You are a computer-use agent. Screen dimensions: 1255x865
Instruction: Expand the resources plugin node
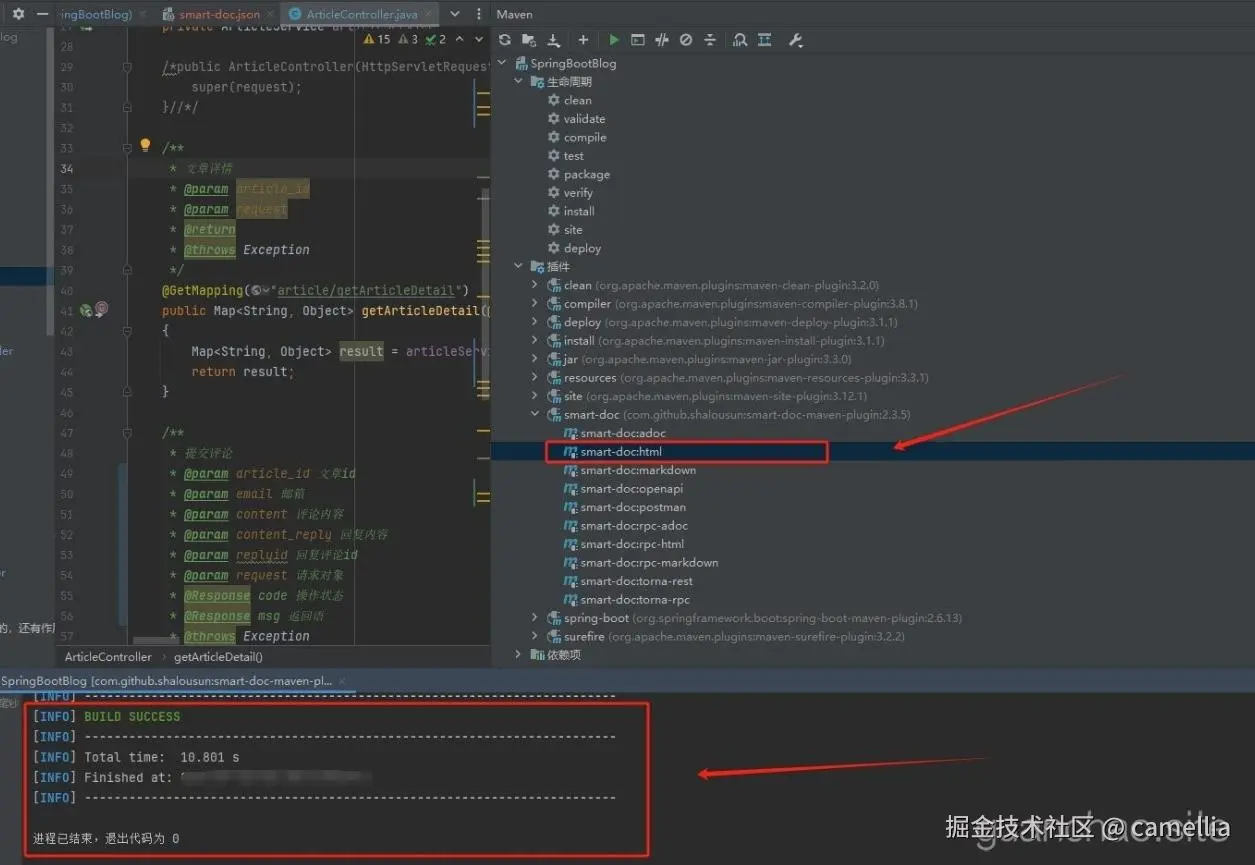535,378
